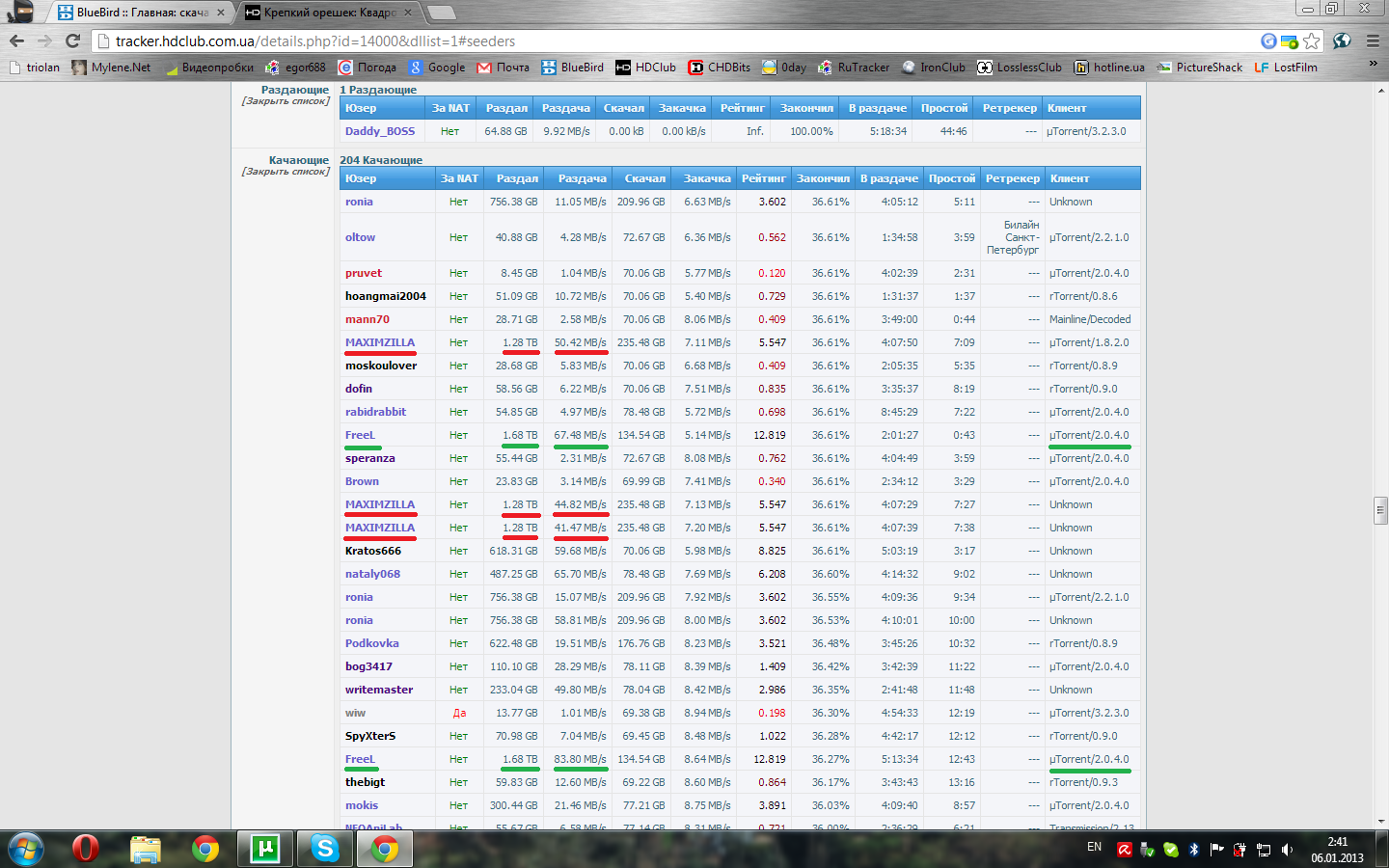The image size is (1389, 868).
Task: Open user Kratos666's profile link
Action: pyautogui.click(x=372, y=551)
